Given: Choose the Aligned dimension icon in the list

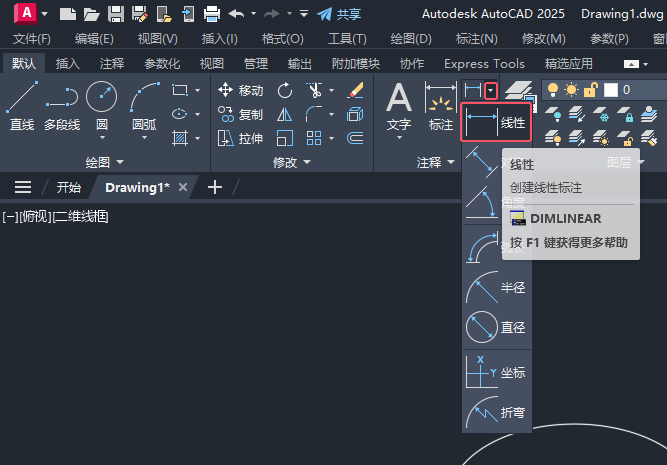Looking at the screenshot, I should point(482,162).
